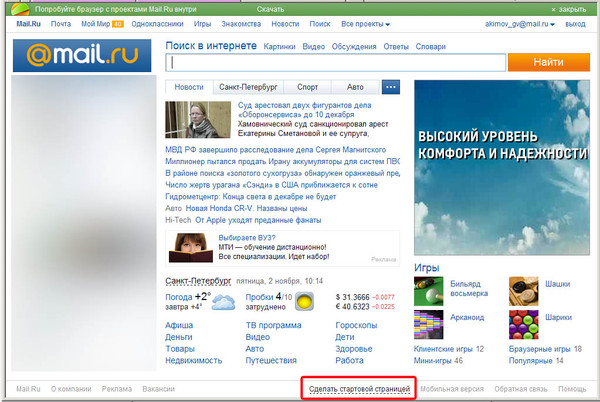600x402 pixels.
Task: Open the Погода weather link
Action: point(178,297)
